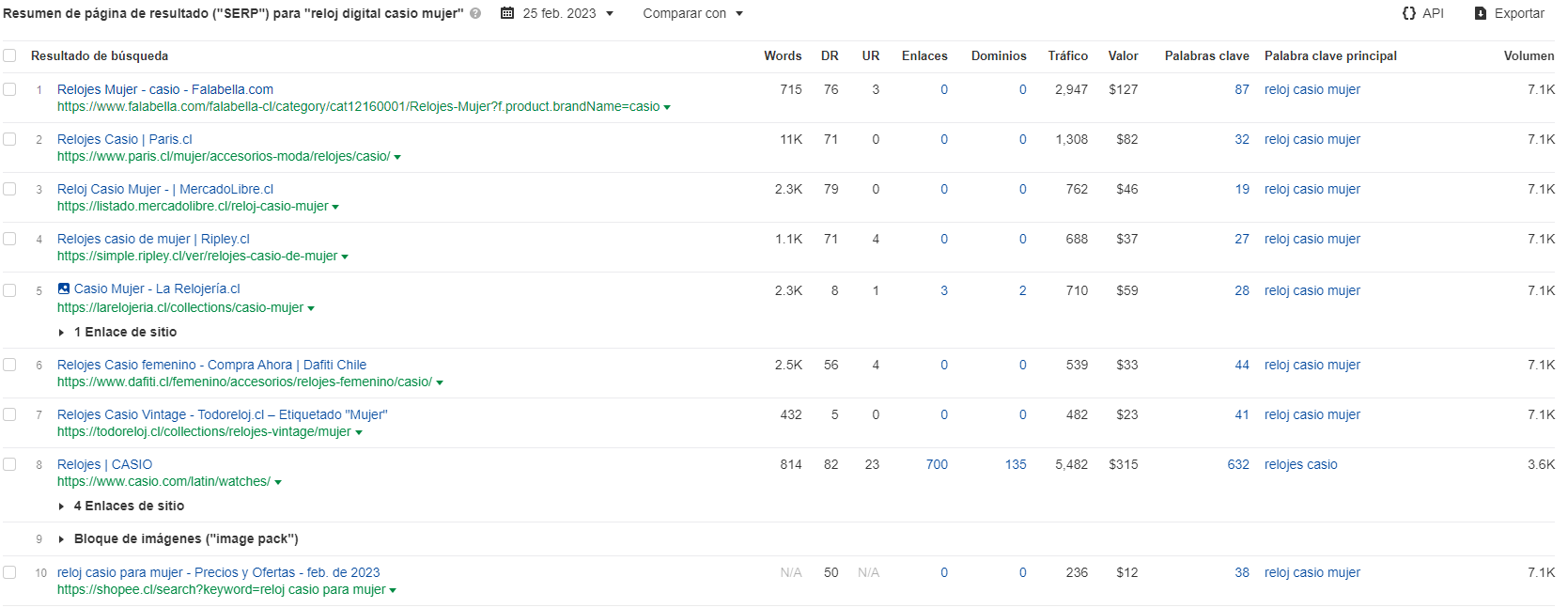Click the relojes casio keyword link
The width and height of the screenshot is (1568, 608).
(1301, 464)
